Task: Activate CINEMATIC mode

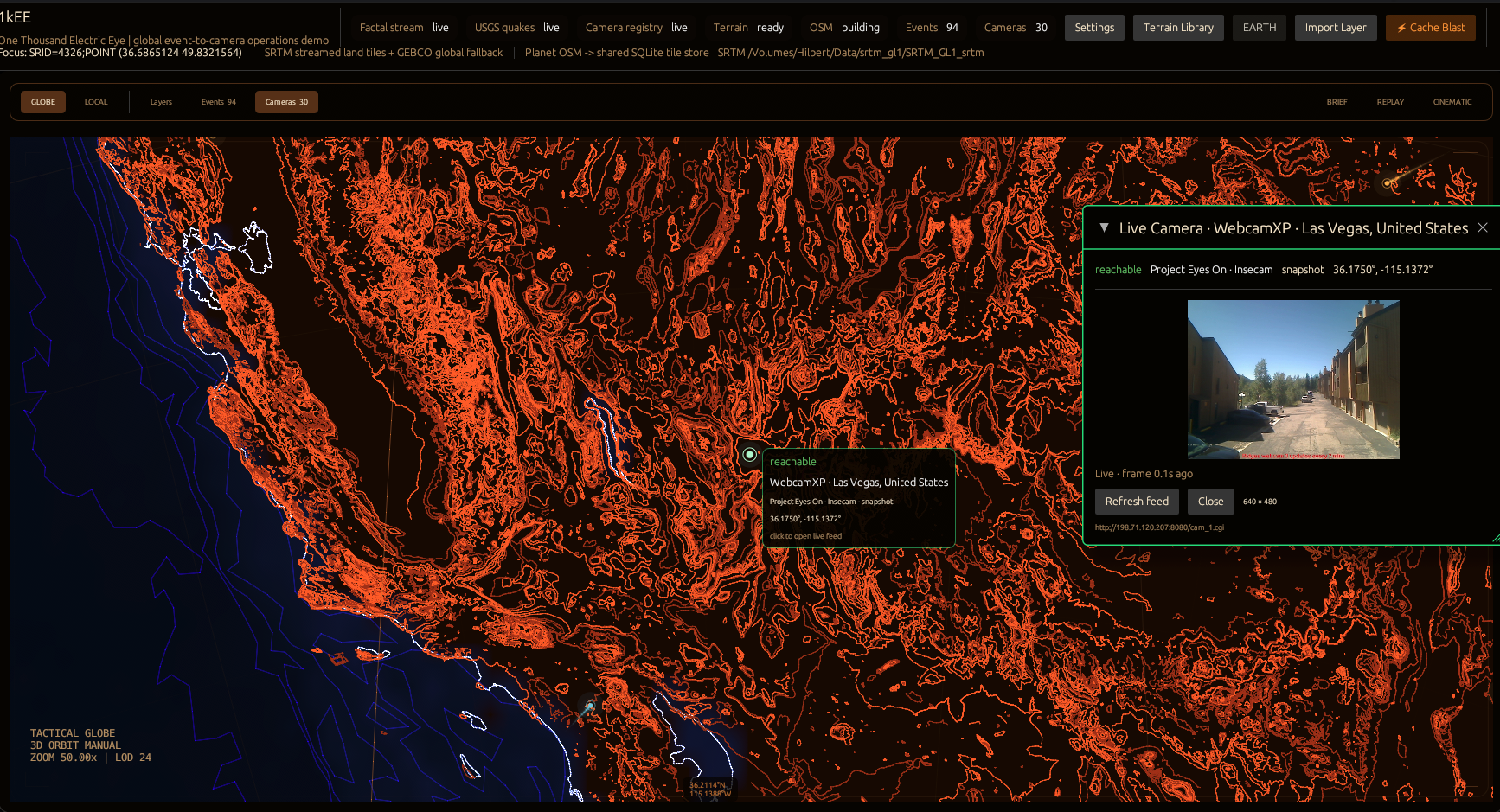Action: [x=1452, y=102]
